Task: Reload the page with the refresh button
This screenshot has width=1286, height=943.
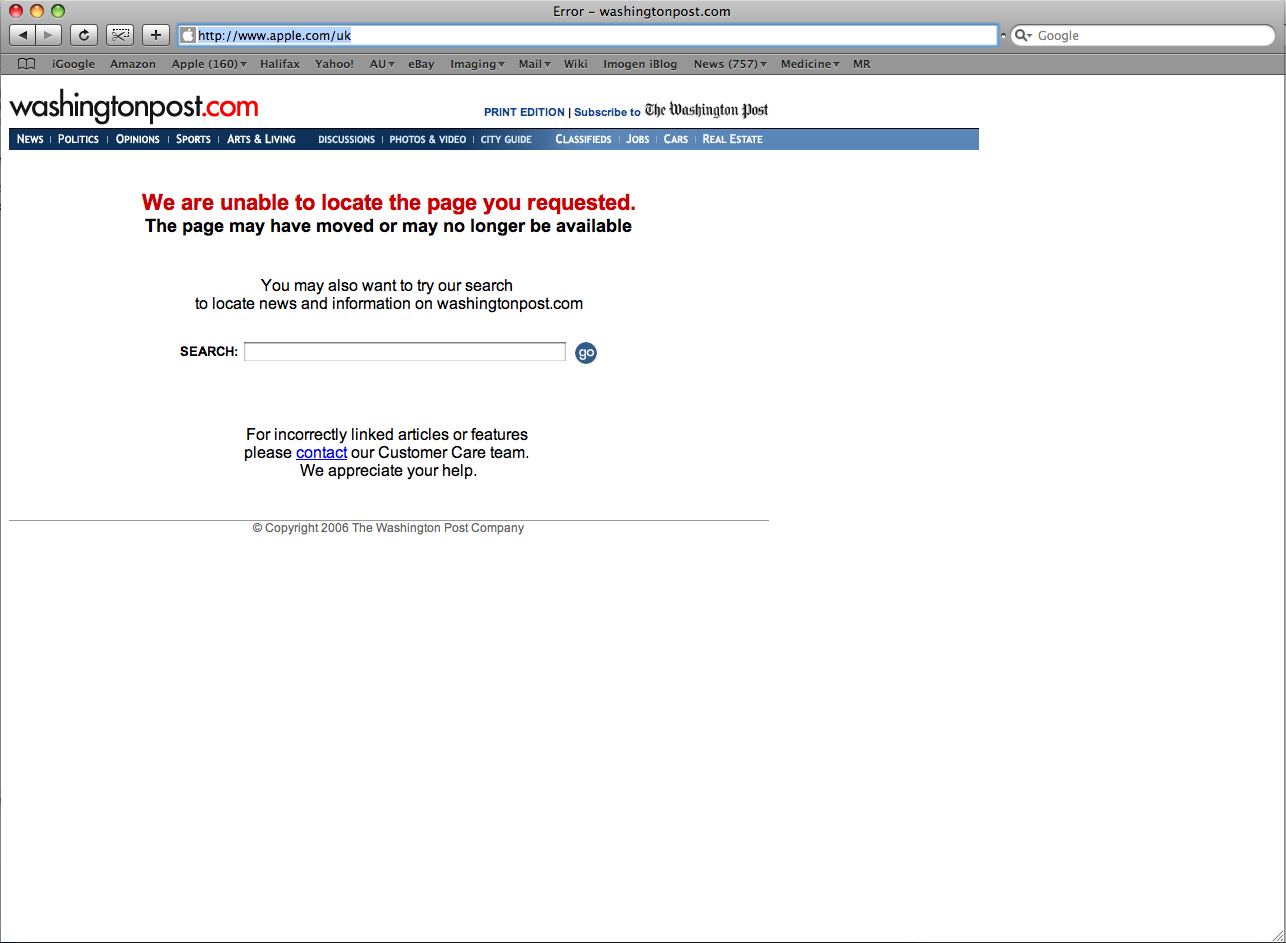Action: 84,35
